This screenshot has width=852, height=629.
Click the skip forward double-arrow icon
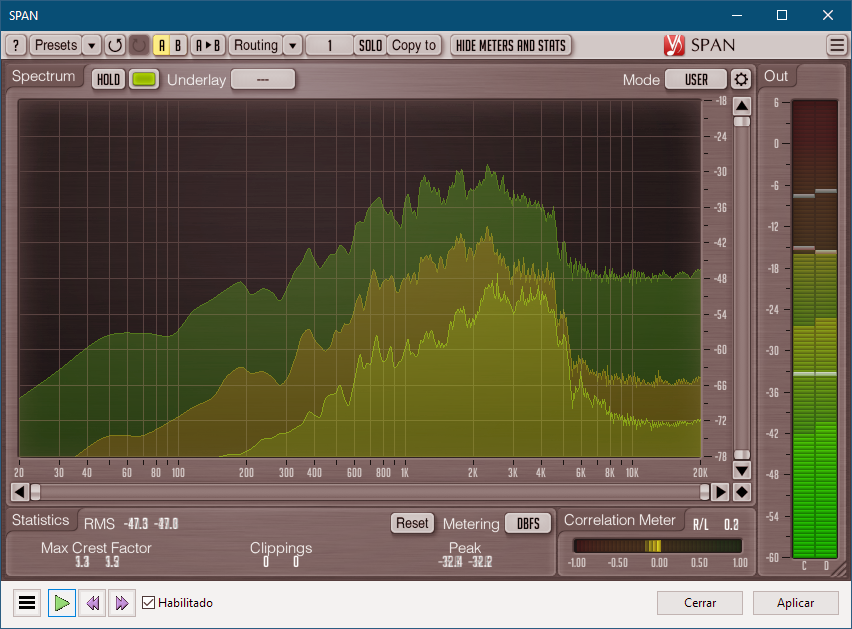point(122,603)
